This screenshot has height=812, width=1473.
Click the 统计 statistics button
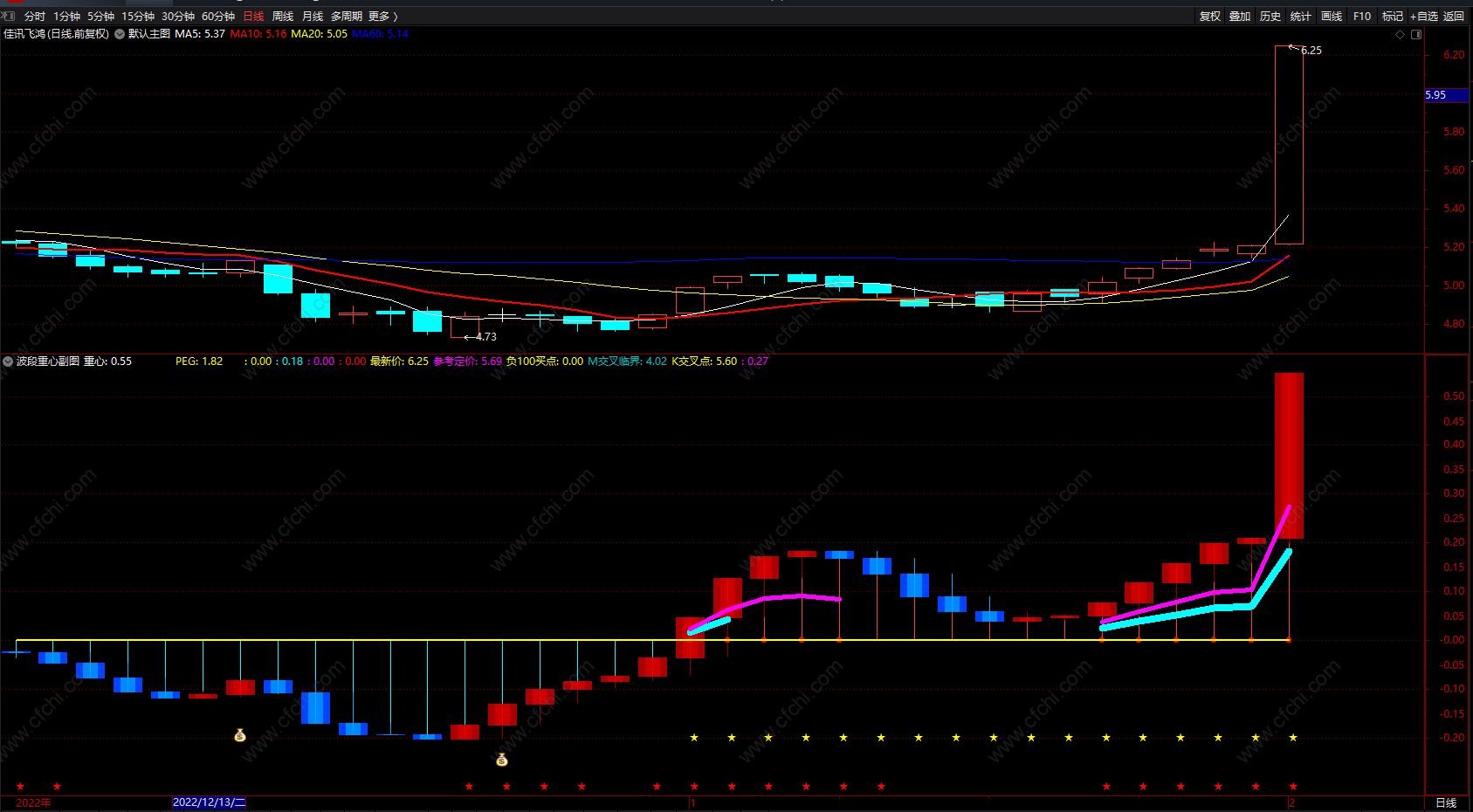[1301, 17]
